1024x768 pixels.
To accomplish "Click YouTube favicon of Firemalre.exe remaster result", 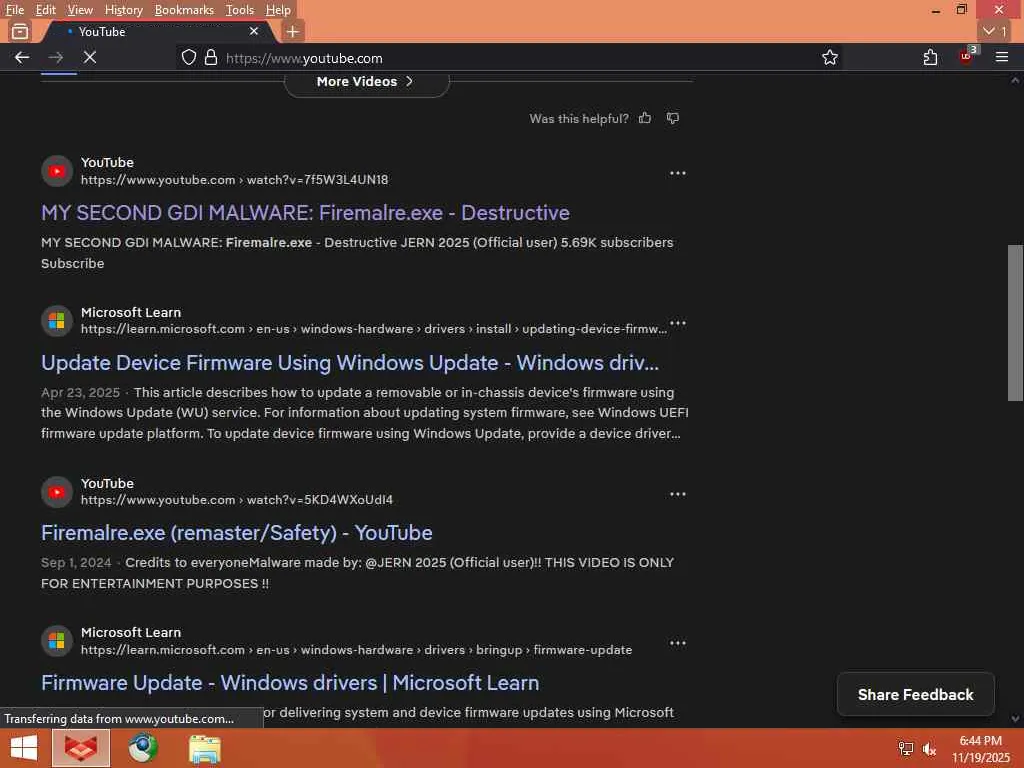I will coord(57,492).
